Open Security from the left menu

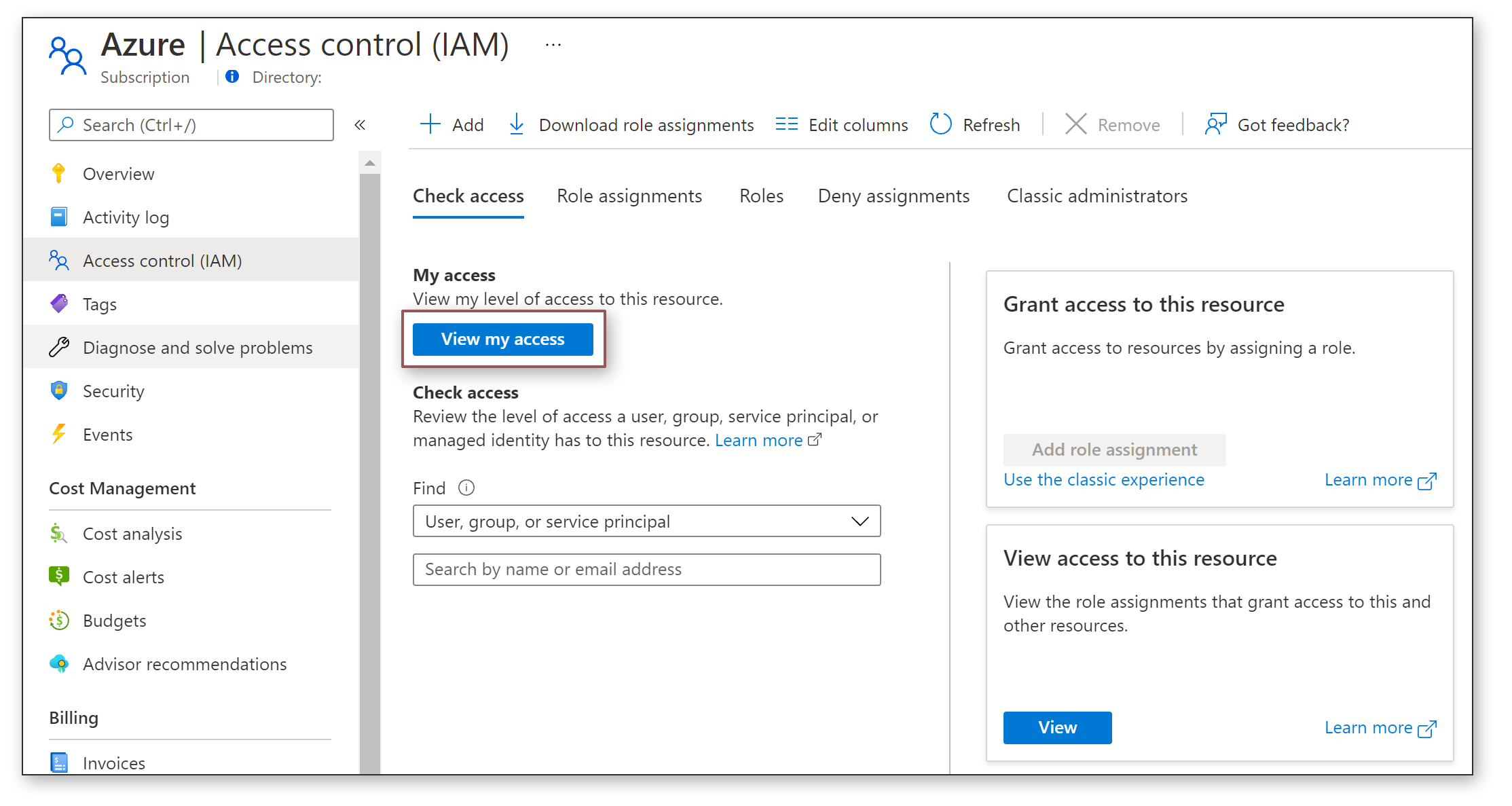113,391
